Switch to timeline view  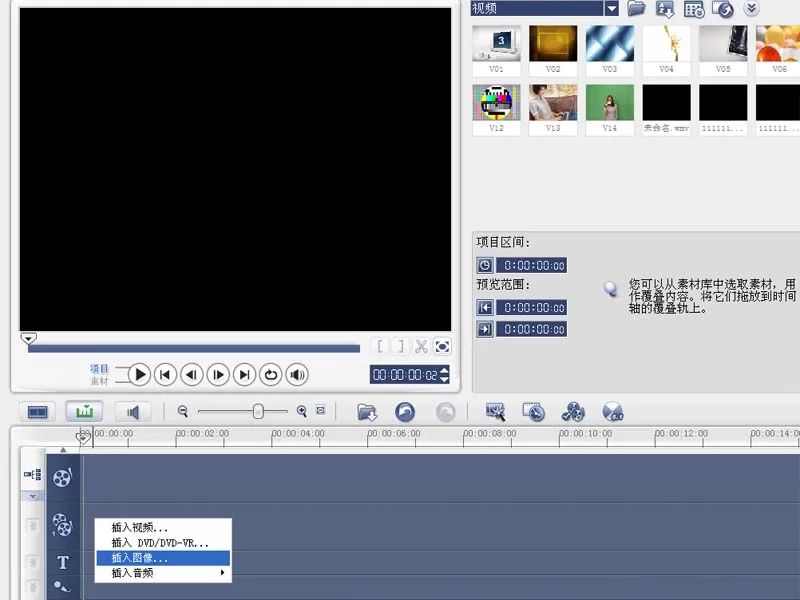click(x=84, y=411)
